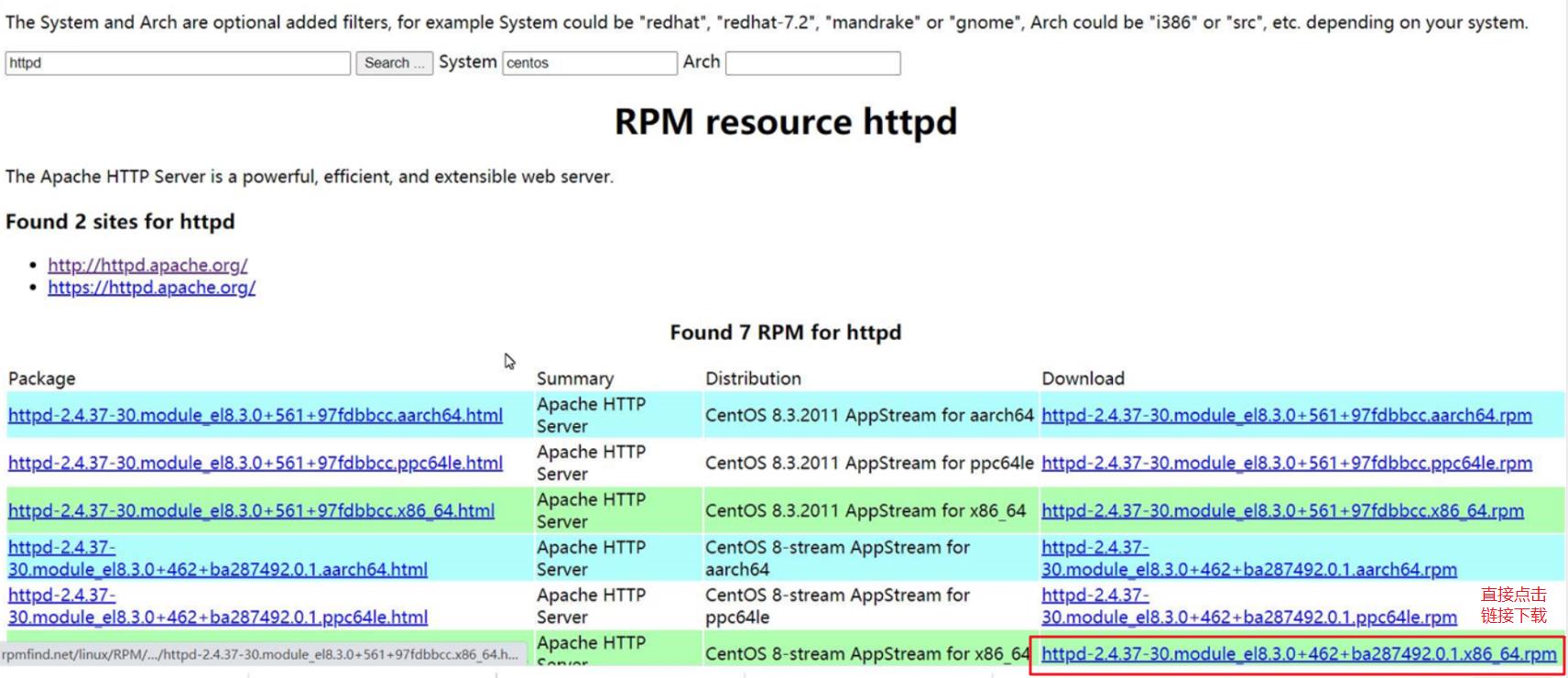1568x678 pixels.
Task: Click the 'RPM resource httpd' heading
Action: [786, 122]
